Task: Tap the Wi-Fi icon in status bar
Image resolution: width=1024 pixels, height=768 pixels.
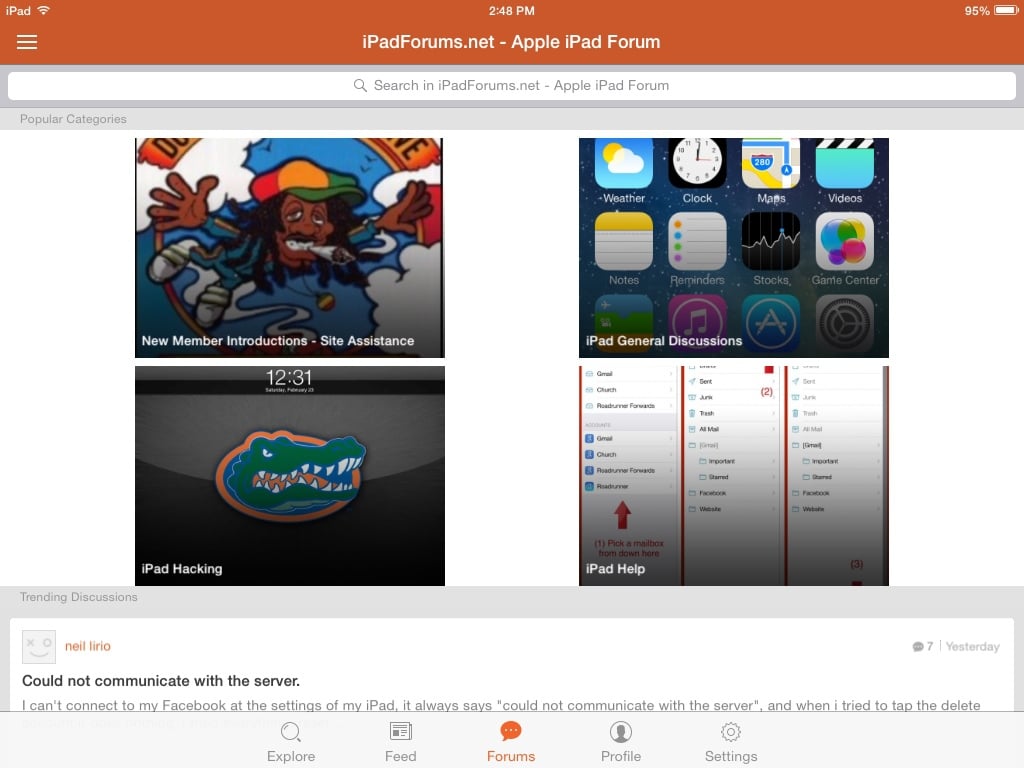Action: [x=44, y=10]
